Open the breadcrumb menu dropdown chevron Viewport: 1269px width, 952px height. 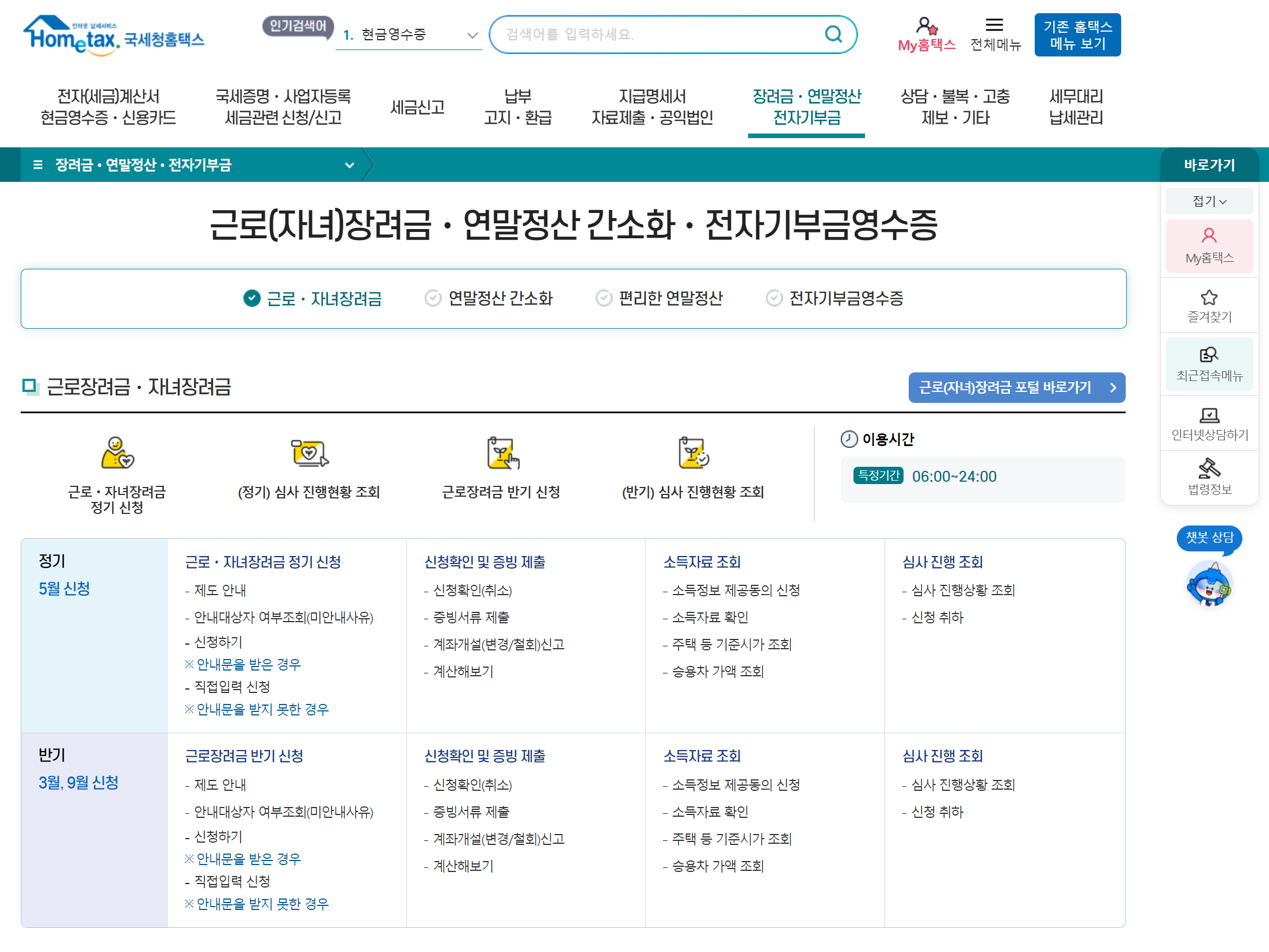click(350, 165)
